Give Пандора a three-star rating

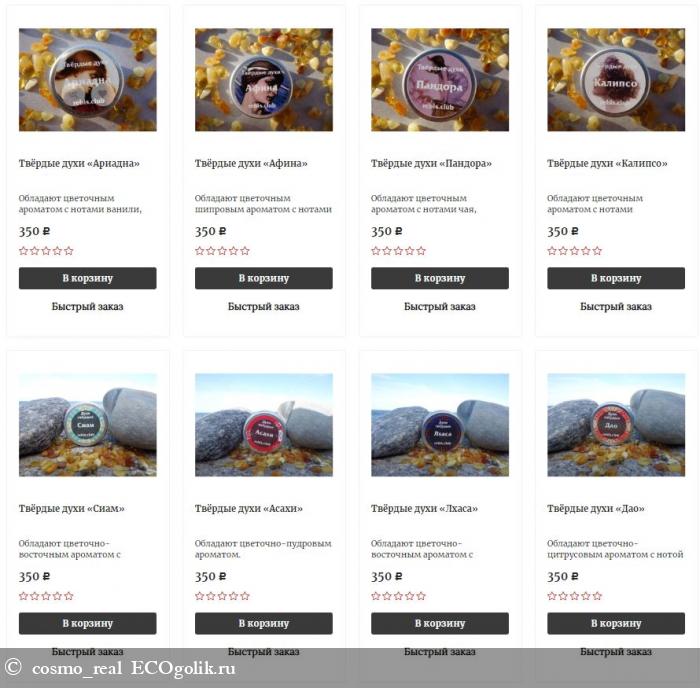tap(398, 251)
